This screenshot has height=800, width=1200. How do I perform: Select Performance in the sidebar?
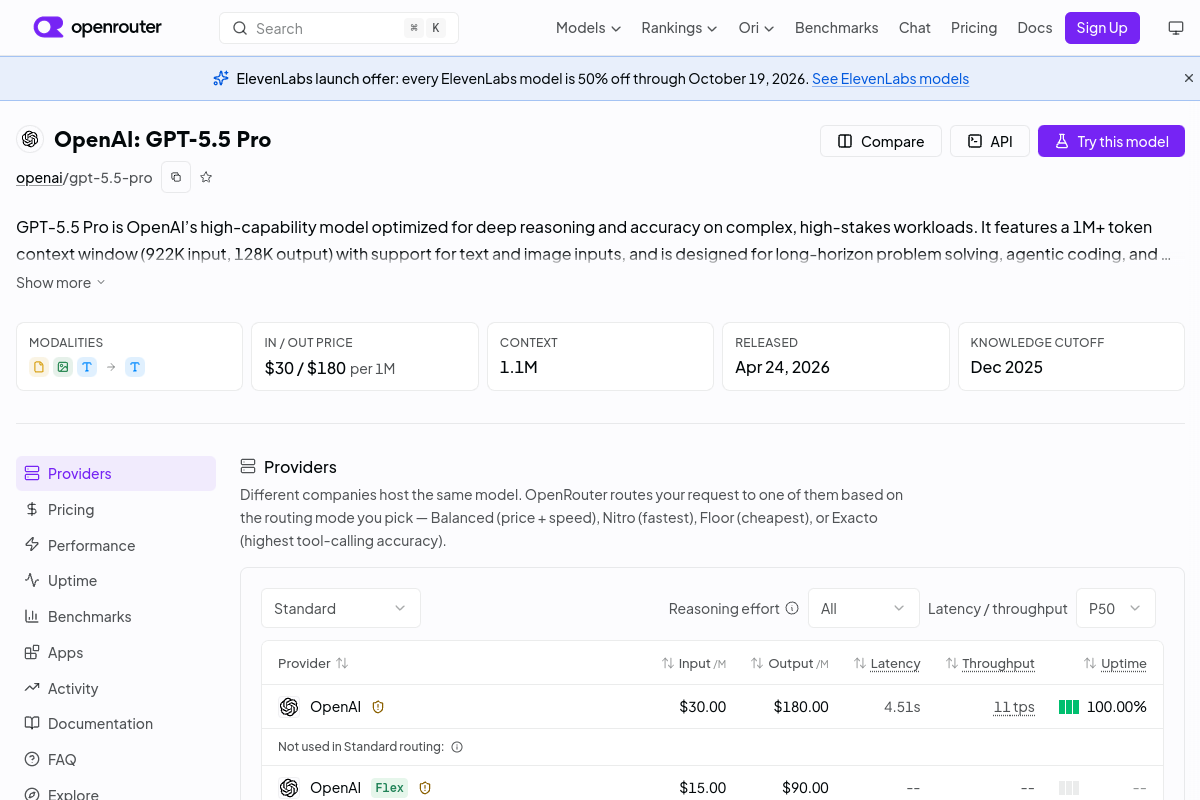point(116,545)
